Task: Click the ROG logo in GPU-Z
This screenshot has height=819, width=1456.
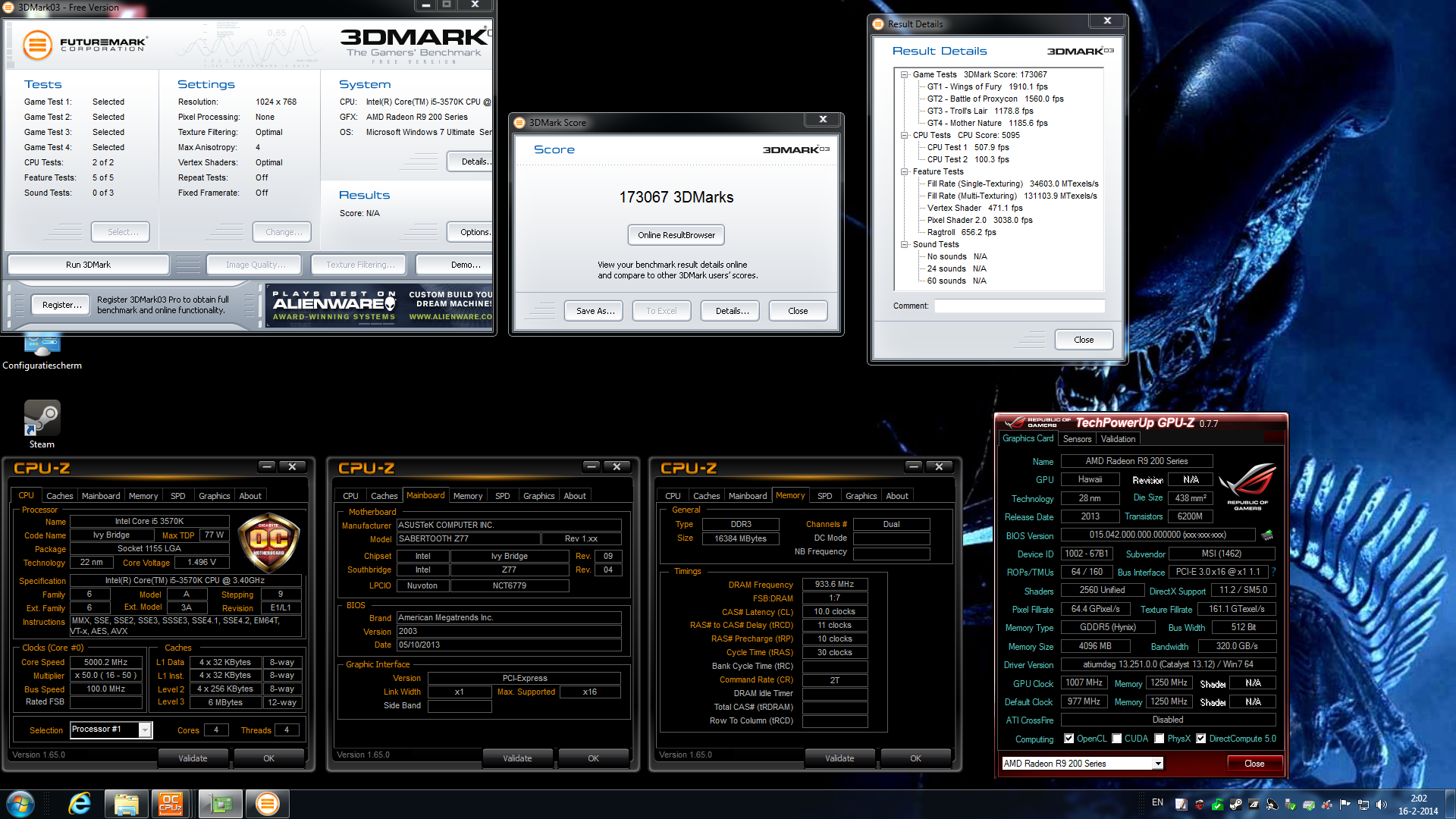Action: click(x=1247, y=486)
